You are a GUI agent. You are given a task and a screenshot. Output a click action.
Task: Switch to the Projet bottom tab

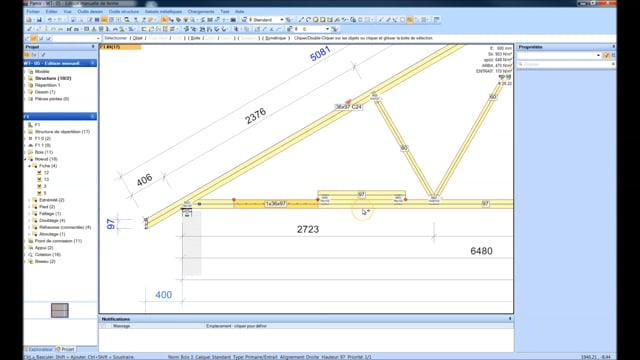[65, 349]
